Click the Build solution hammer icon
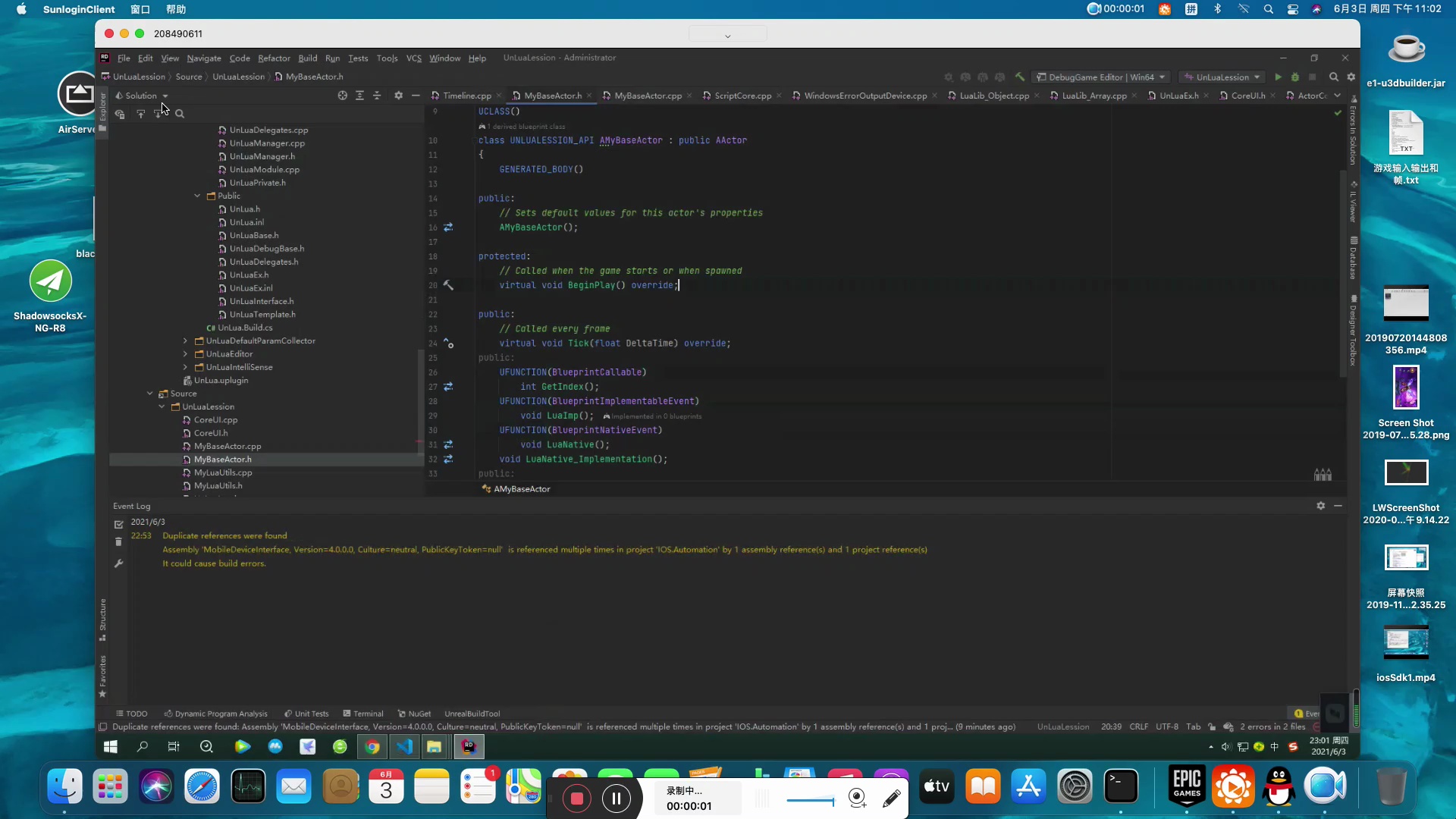This screenshot has width=1456, height=819. (x=1020, y=77)
